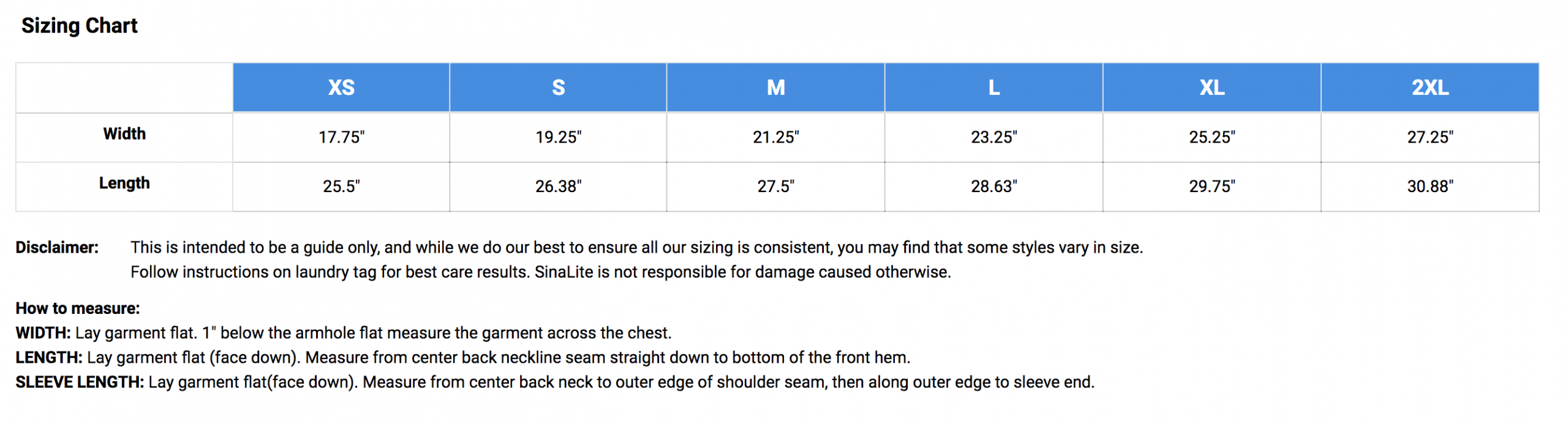Click the 30.88" length value

click(x=1430, y=186)
